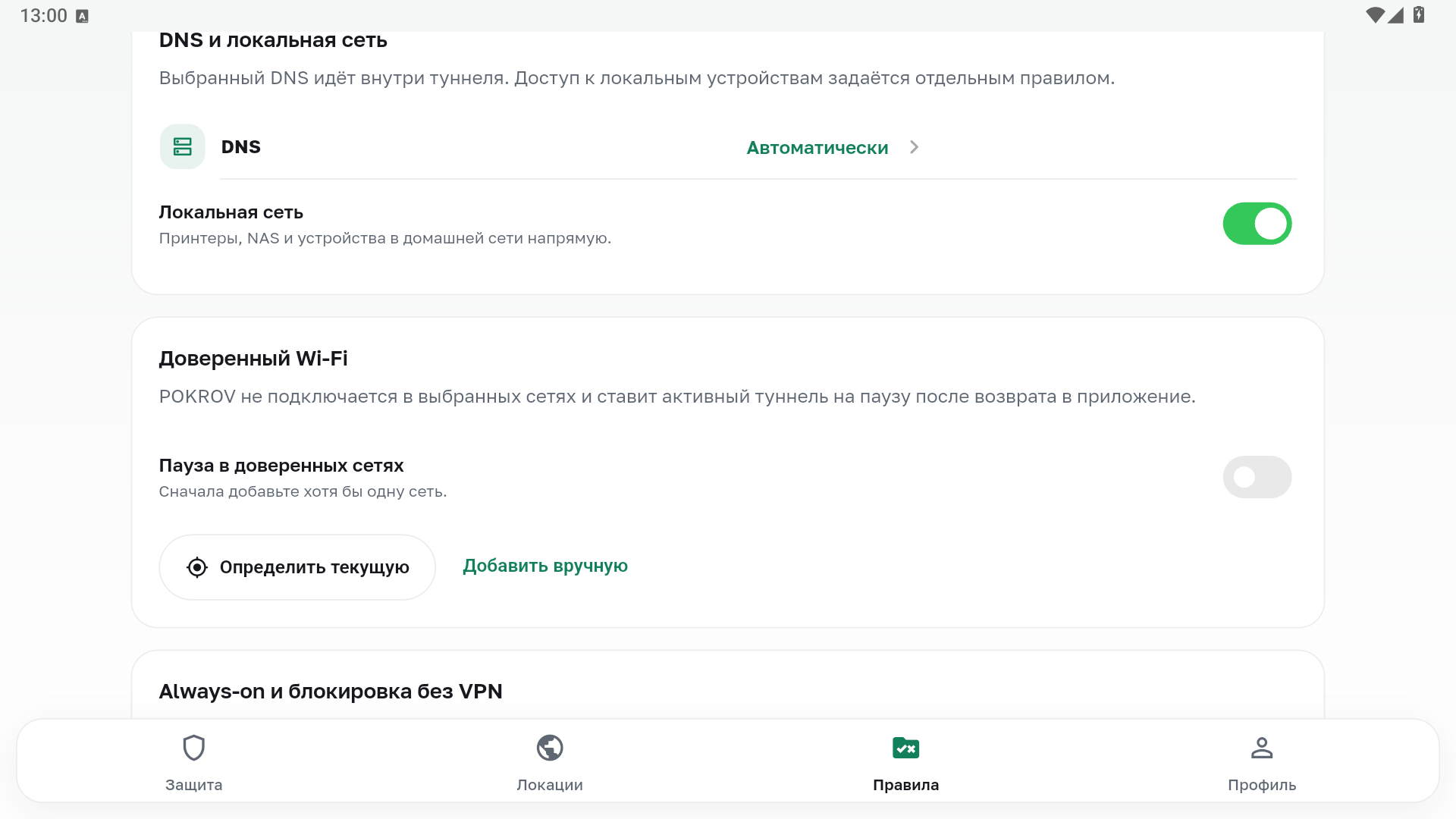Image resolution: width=1456 pixels, height=819 pixels.
Task: Tap the Правила folder icon
Action: tap(905, 748)
